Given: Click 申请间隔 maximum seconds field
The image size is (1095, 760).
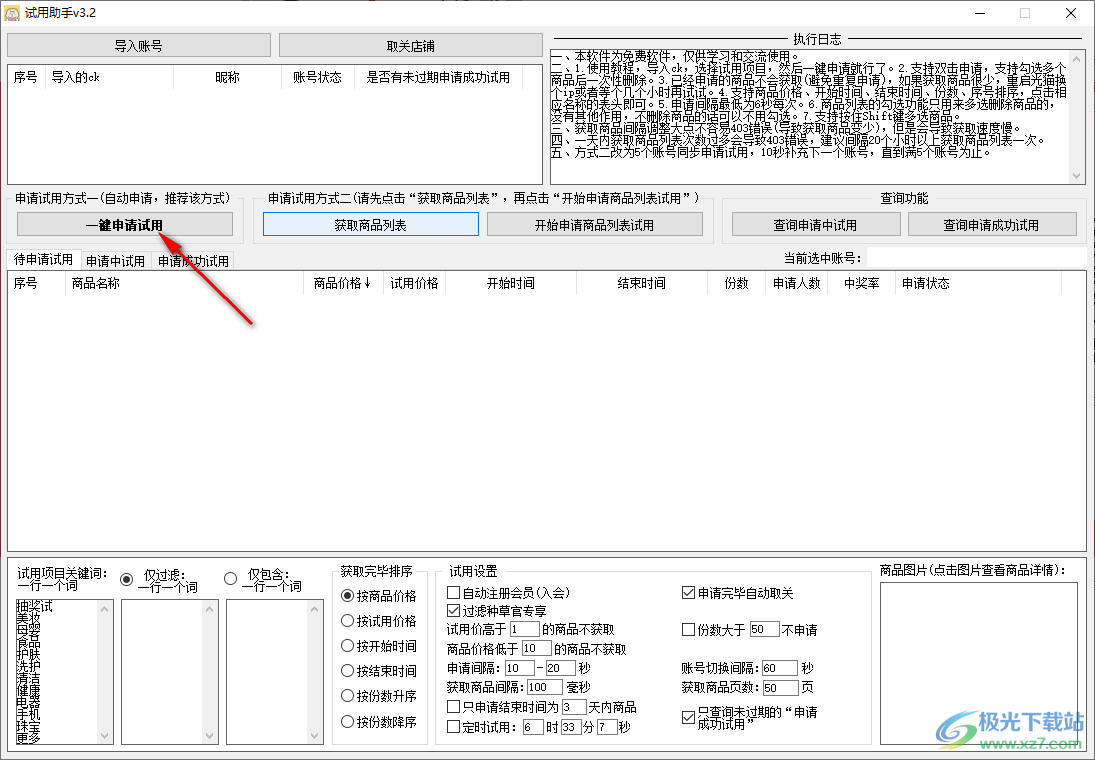Looking at the screenshot, I should coord(561,668).
